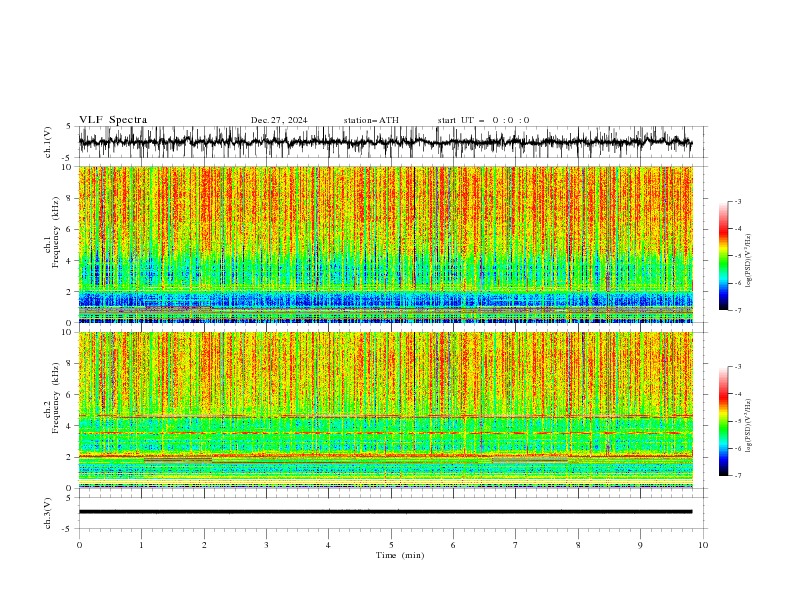Viewport: 792px width, 612px height.
Task: Click the time axis tick label "9"
Action: pos(640,545)
